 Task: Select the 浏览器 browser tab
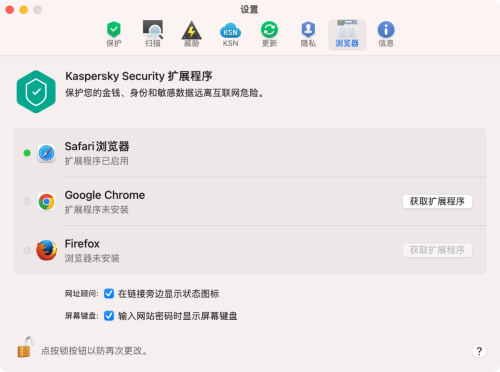click(347, 35)
